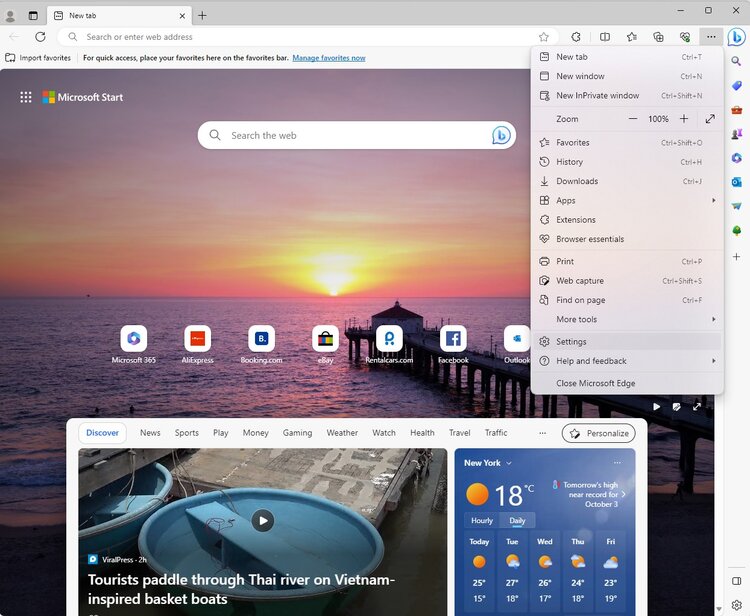Viewport: 750px width, 616px height.
Task: Play the background video
Action: (x=657, y=407)
